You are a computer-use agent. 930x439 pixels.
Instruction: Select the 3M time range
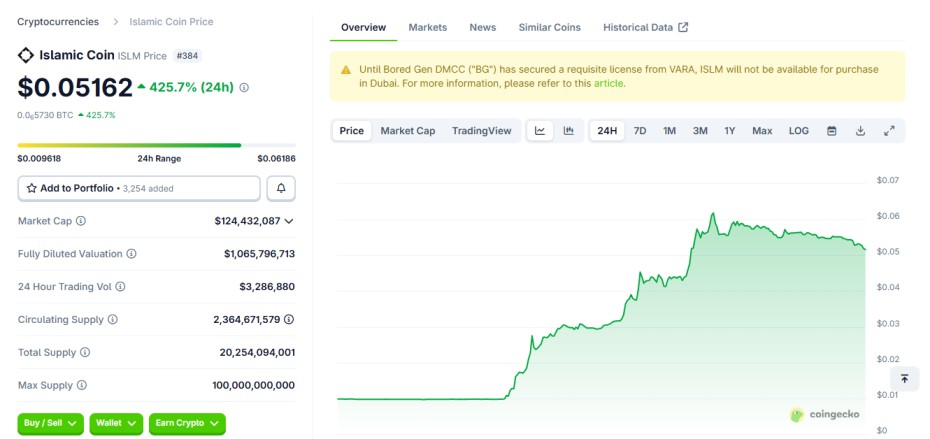click(x=700, y=131)
